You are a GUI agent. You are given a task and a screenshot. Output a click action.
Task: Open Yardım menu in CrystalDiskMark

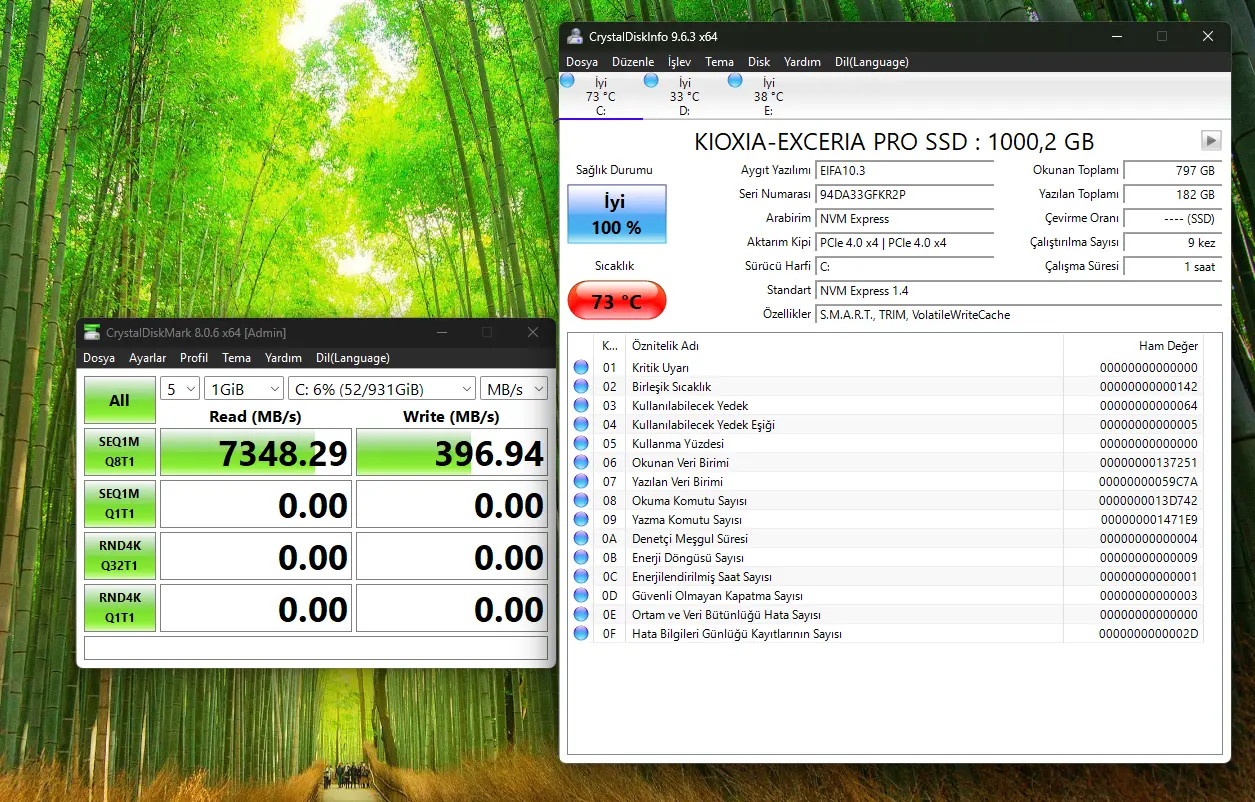283,357
